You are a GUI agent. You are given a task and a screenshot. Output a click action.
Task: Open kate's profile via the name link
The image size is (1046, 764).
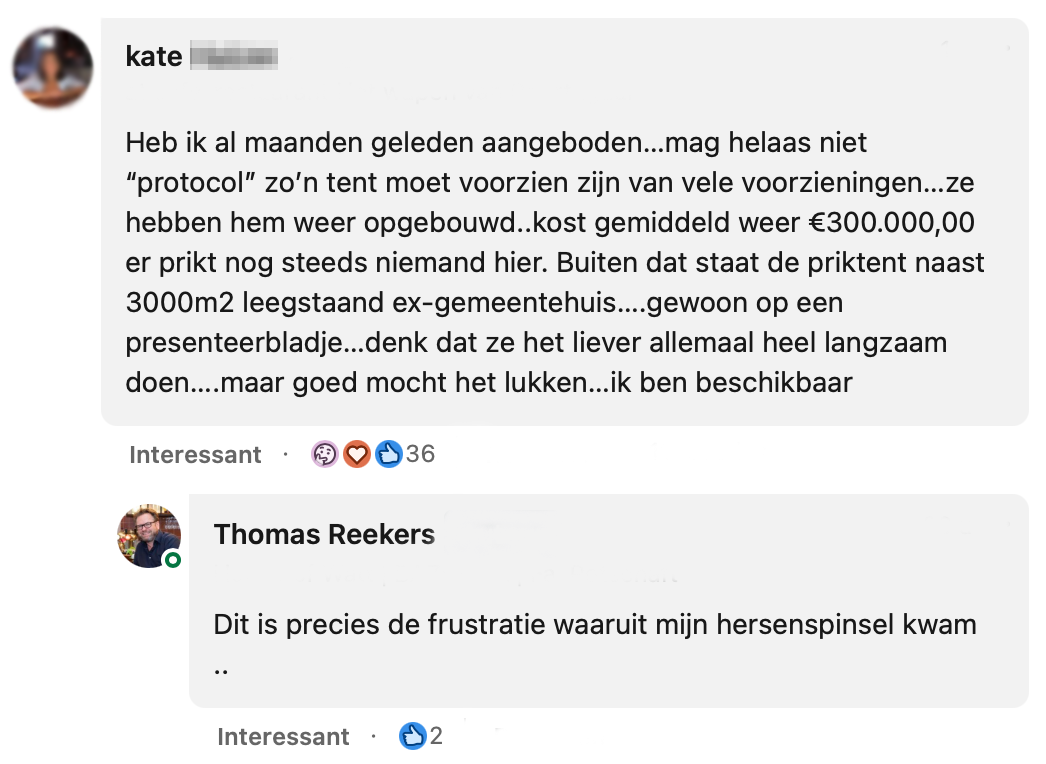[x=154, y=57]
